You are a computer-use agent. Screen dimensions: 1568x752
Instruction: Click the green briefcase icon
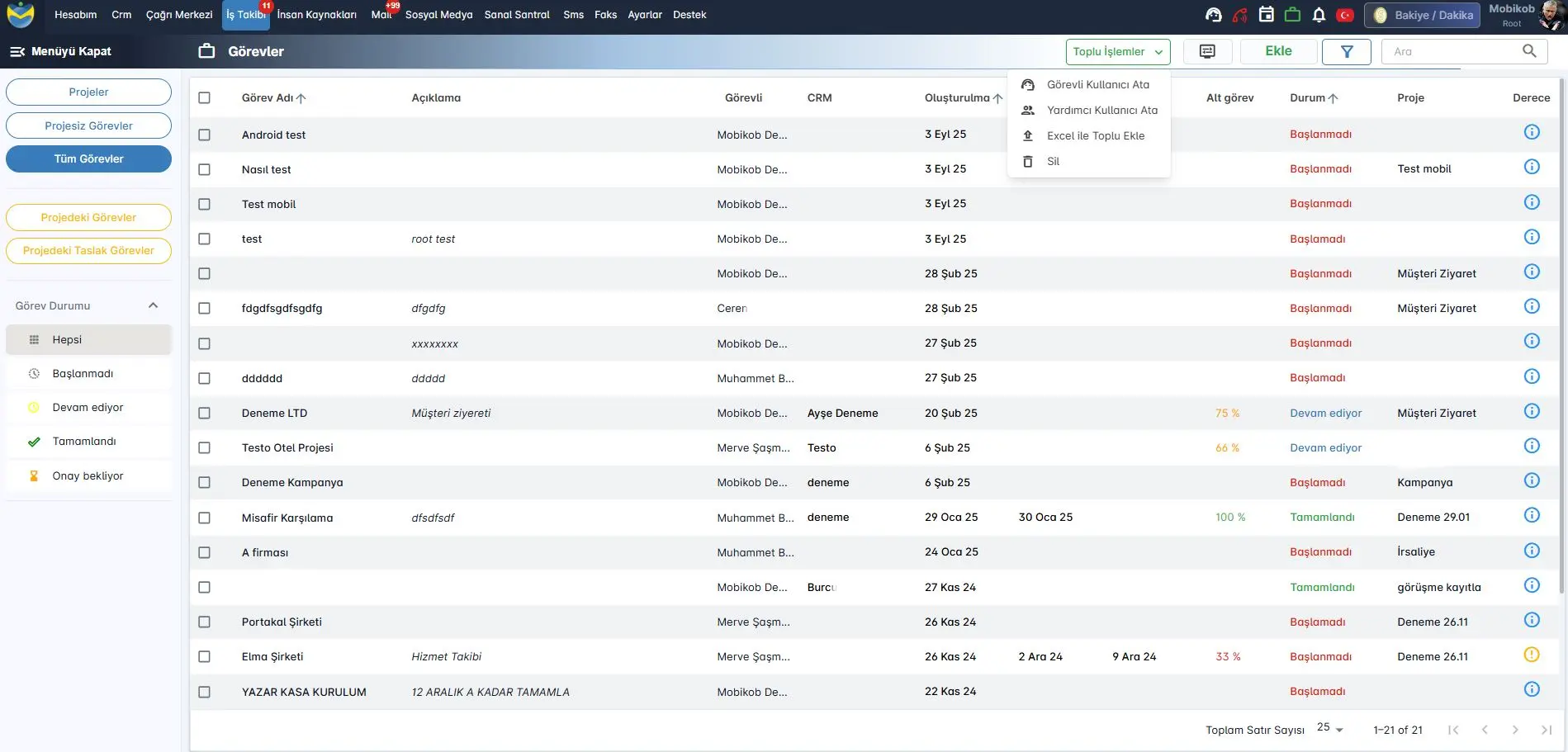click(x=1292, y=15)
